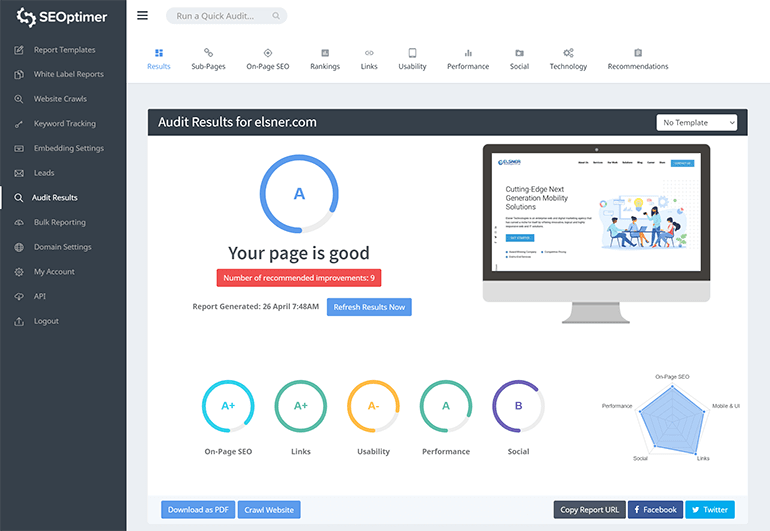Open Bulk Reporting in sidebar
770x531 pixels.
[59, 223]
